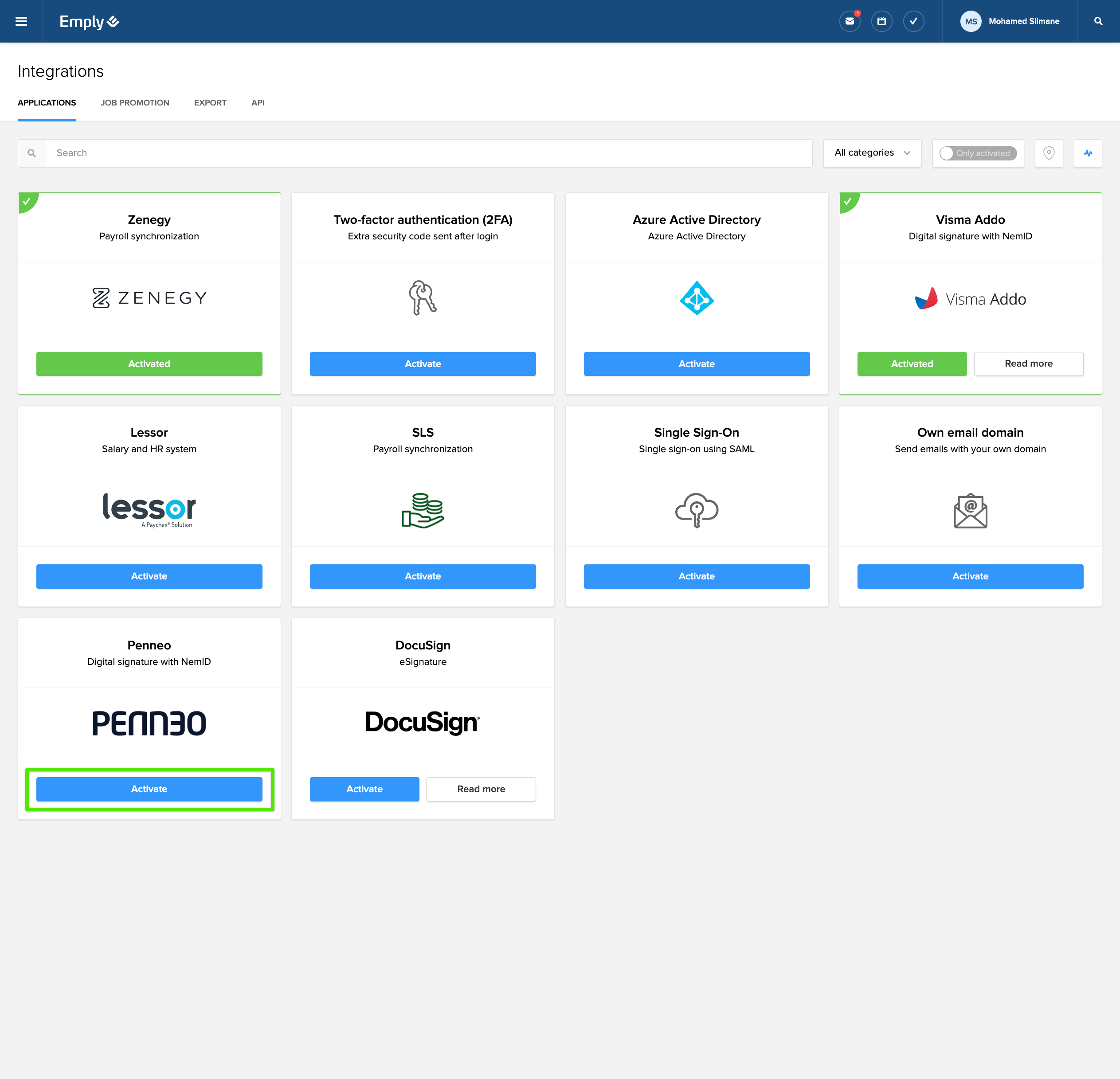
Task: Expand the All categories dropdown
Action: tap(872, 152)
